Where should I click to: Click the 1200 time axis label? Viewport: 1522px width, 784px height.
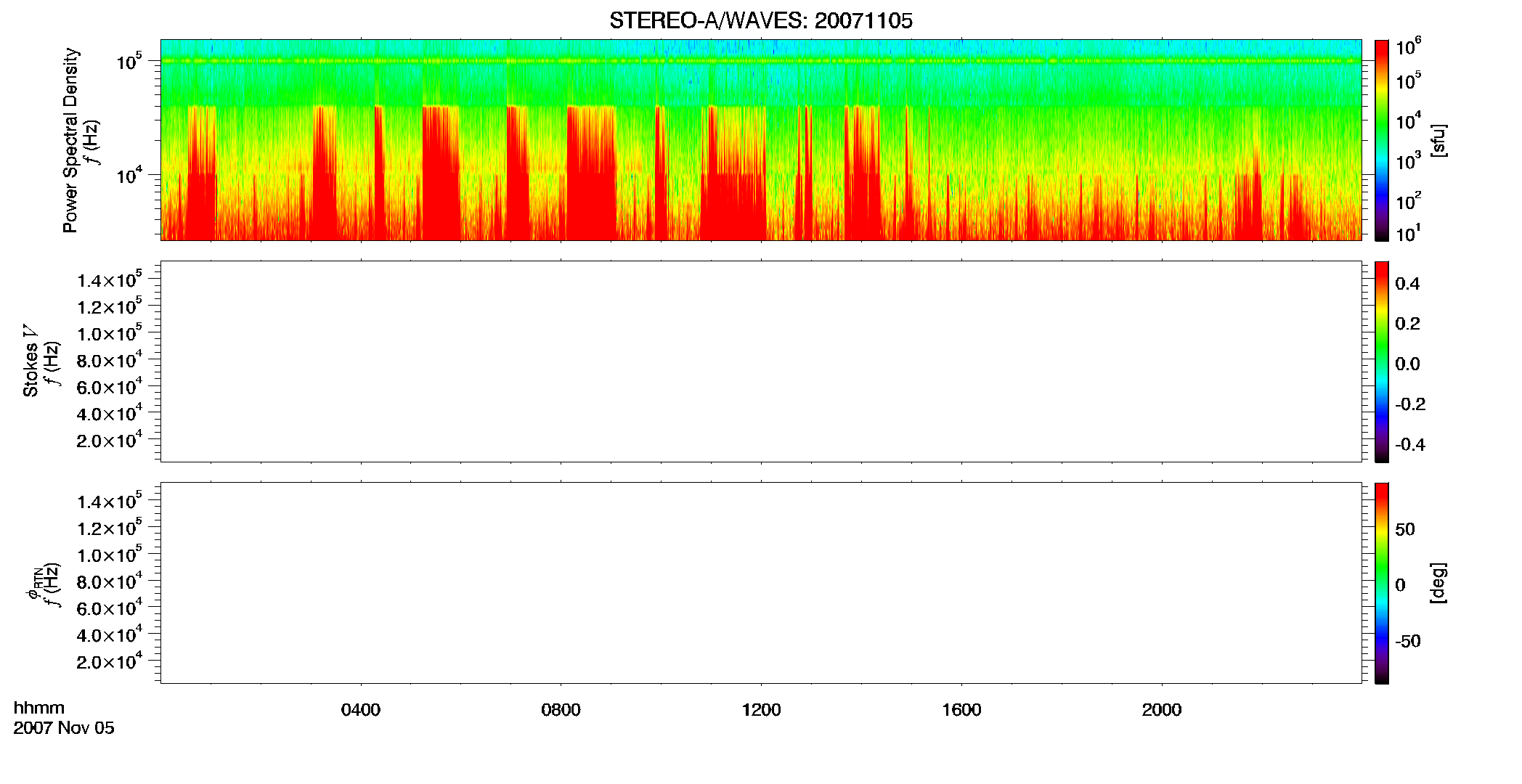(761, 710)
